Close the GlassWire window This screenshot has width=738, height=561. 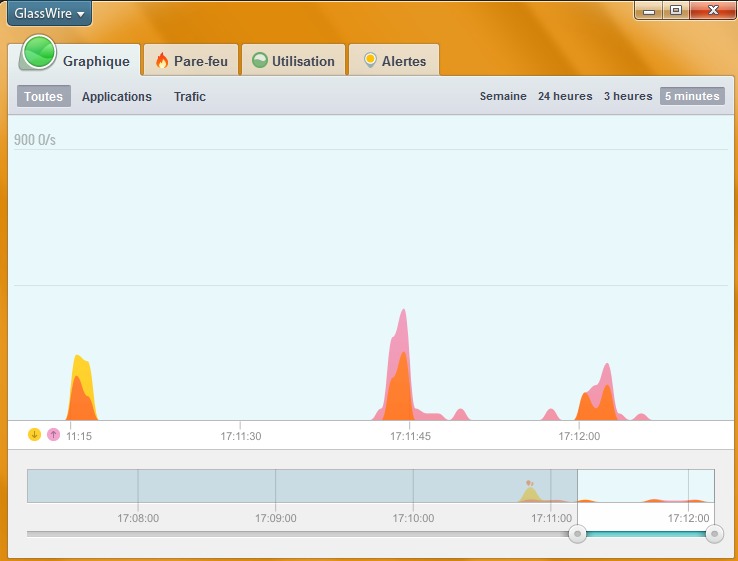coord(713,10)
